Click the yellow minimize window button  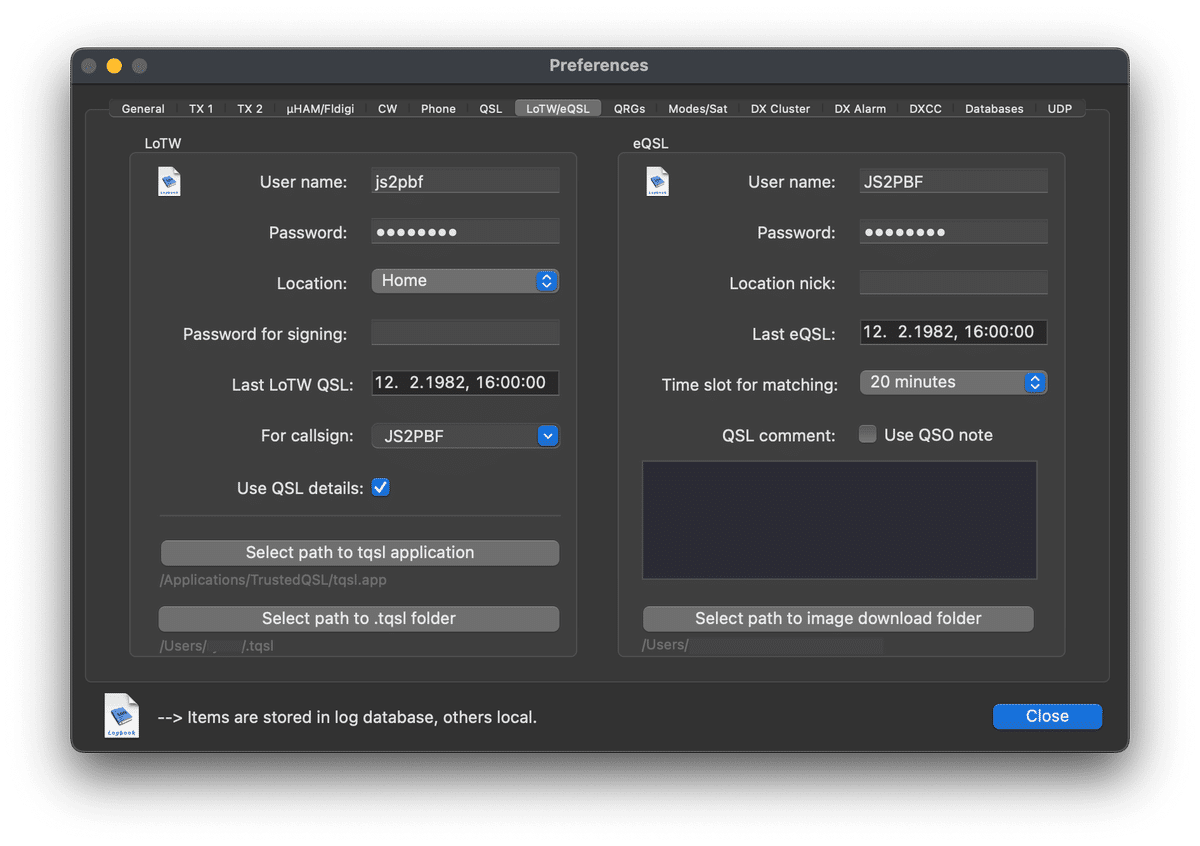[114, 66]
